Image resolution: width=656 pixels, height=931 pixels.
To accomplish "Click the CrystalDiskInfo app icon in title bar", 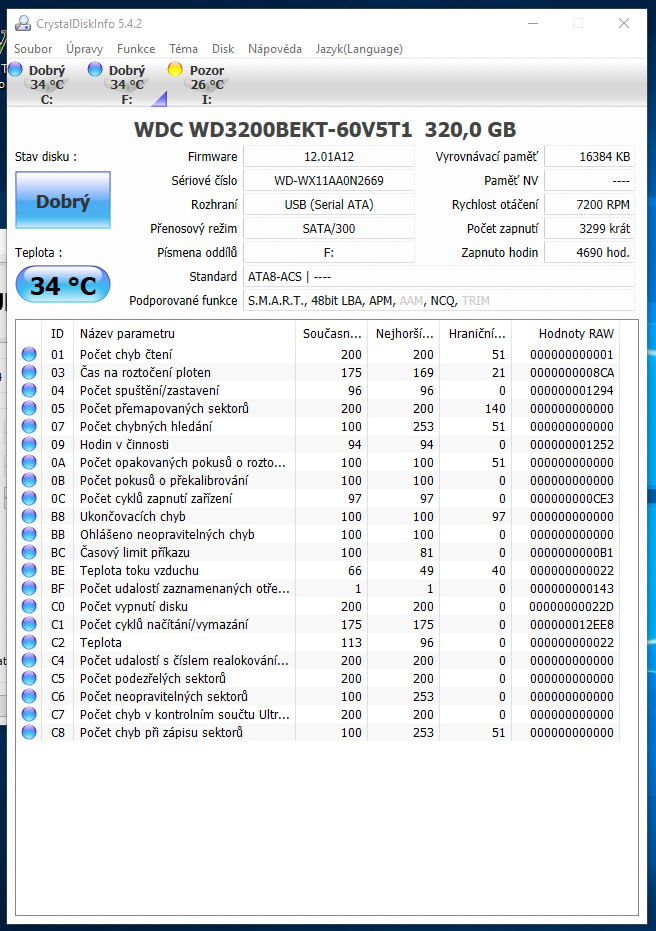I will 23,23.
